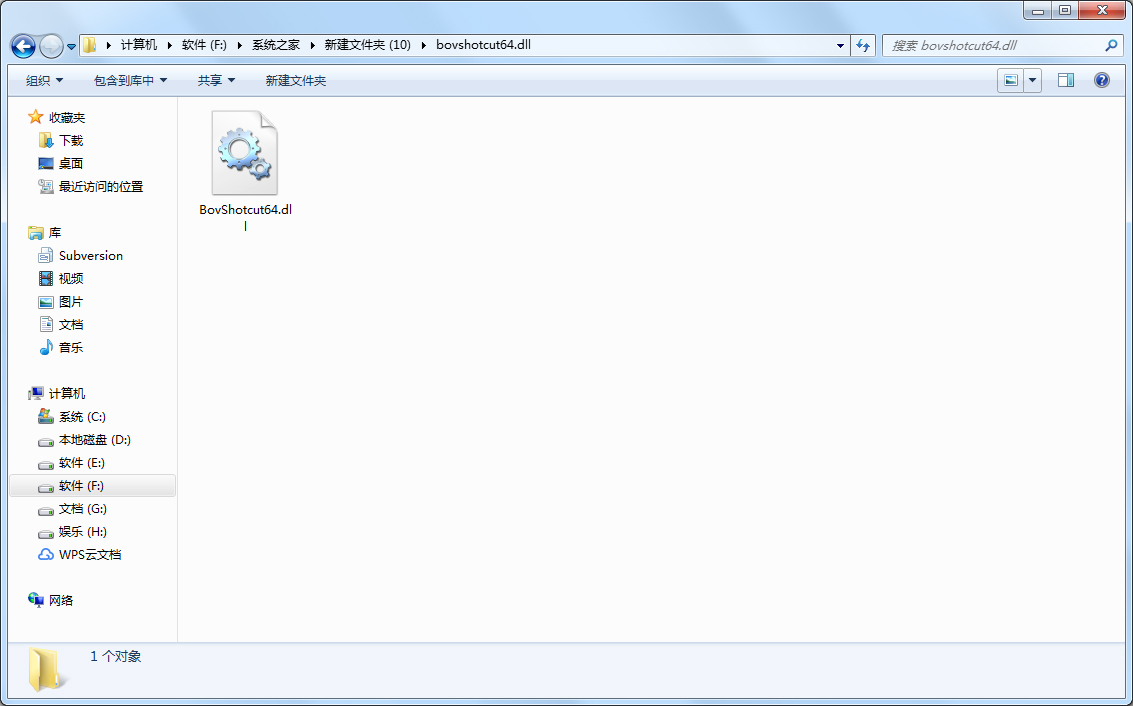
Task: Click the refresh button beside address bar
Action: tap(863, 45)
